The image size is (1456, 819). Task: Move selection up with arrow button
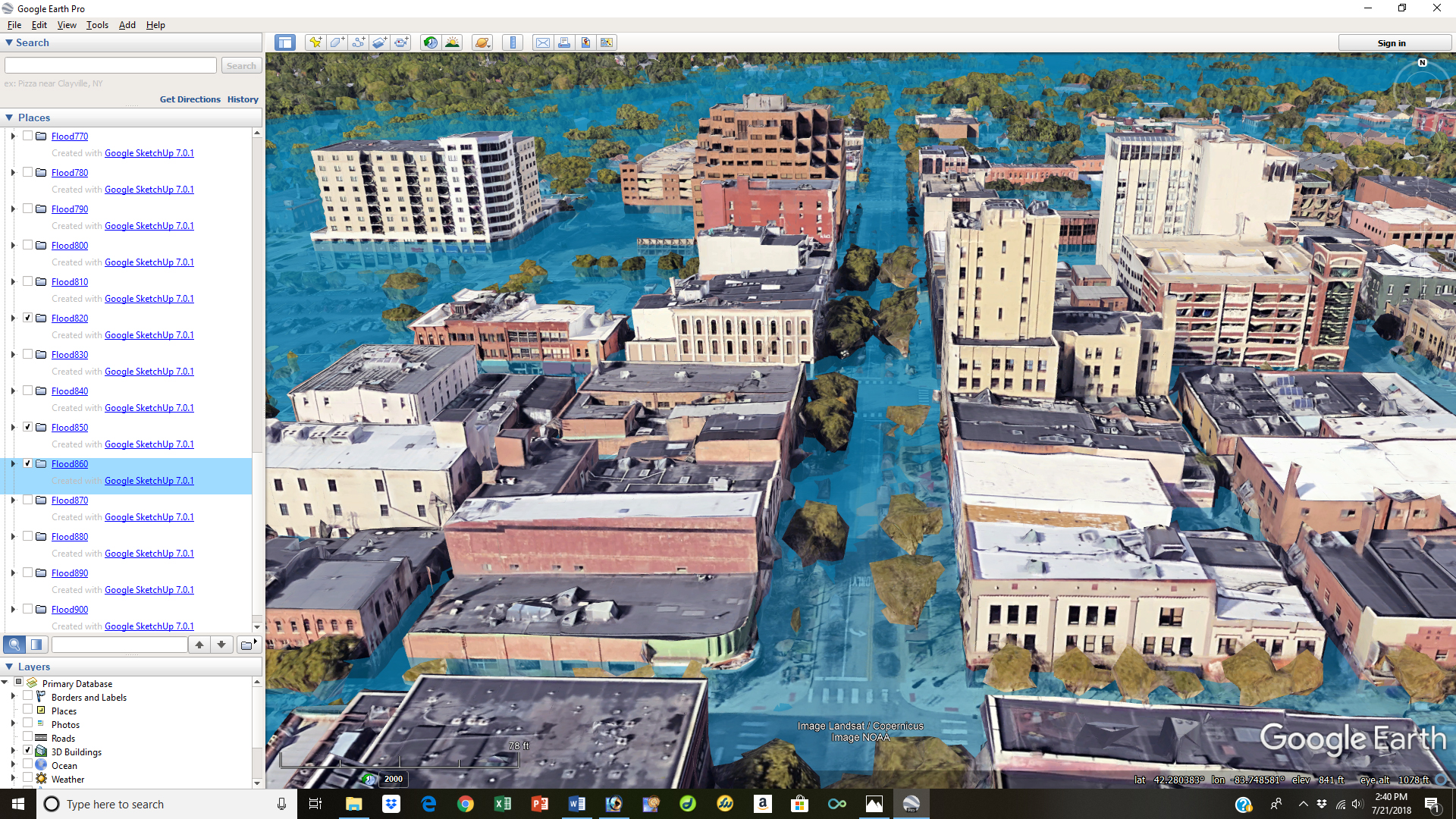pos(199,645)
